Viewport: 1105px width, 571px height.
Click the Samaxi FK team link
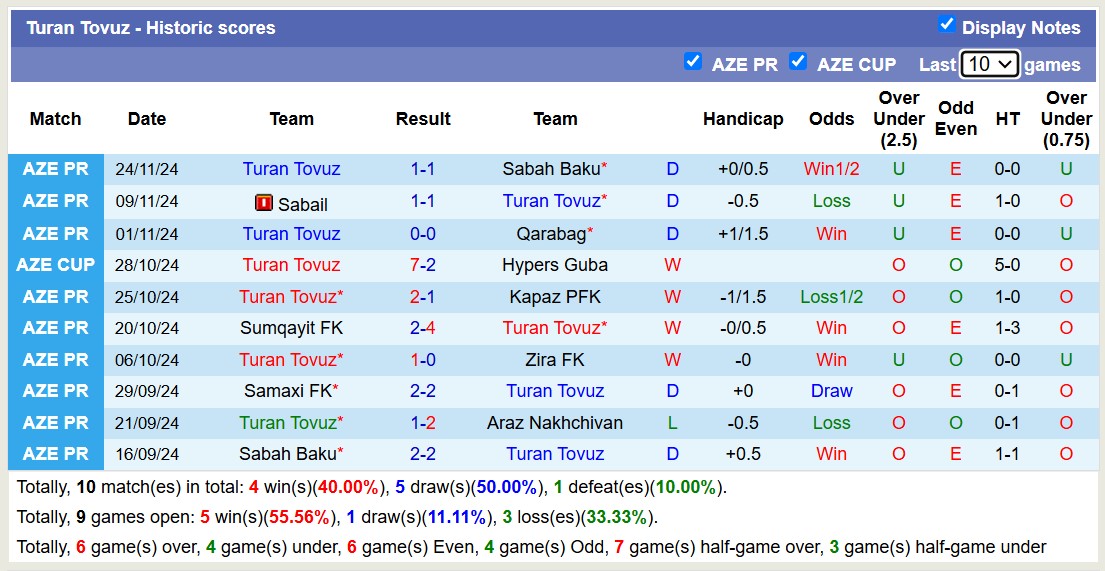pos(287,391)
